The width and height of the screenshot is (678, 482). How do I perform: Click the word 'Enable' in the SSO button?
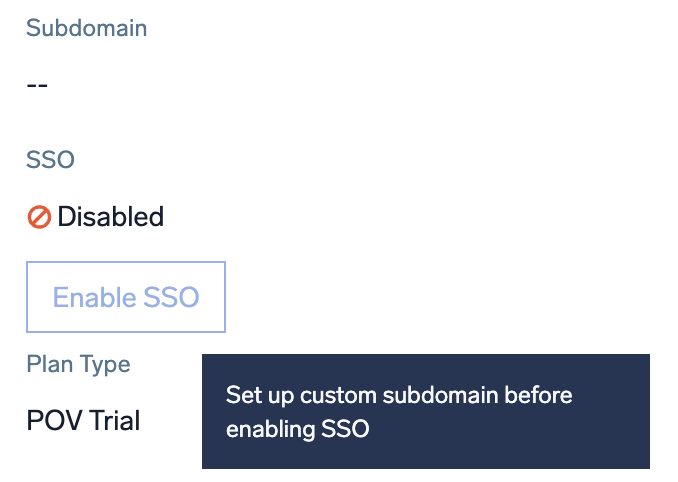[x=94, y=297]
